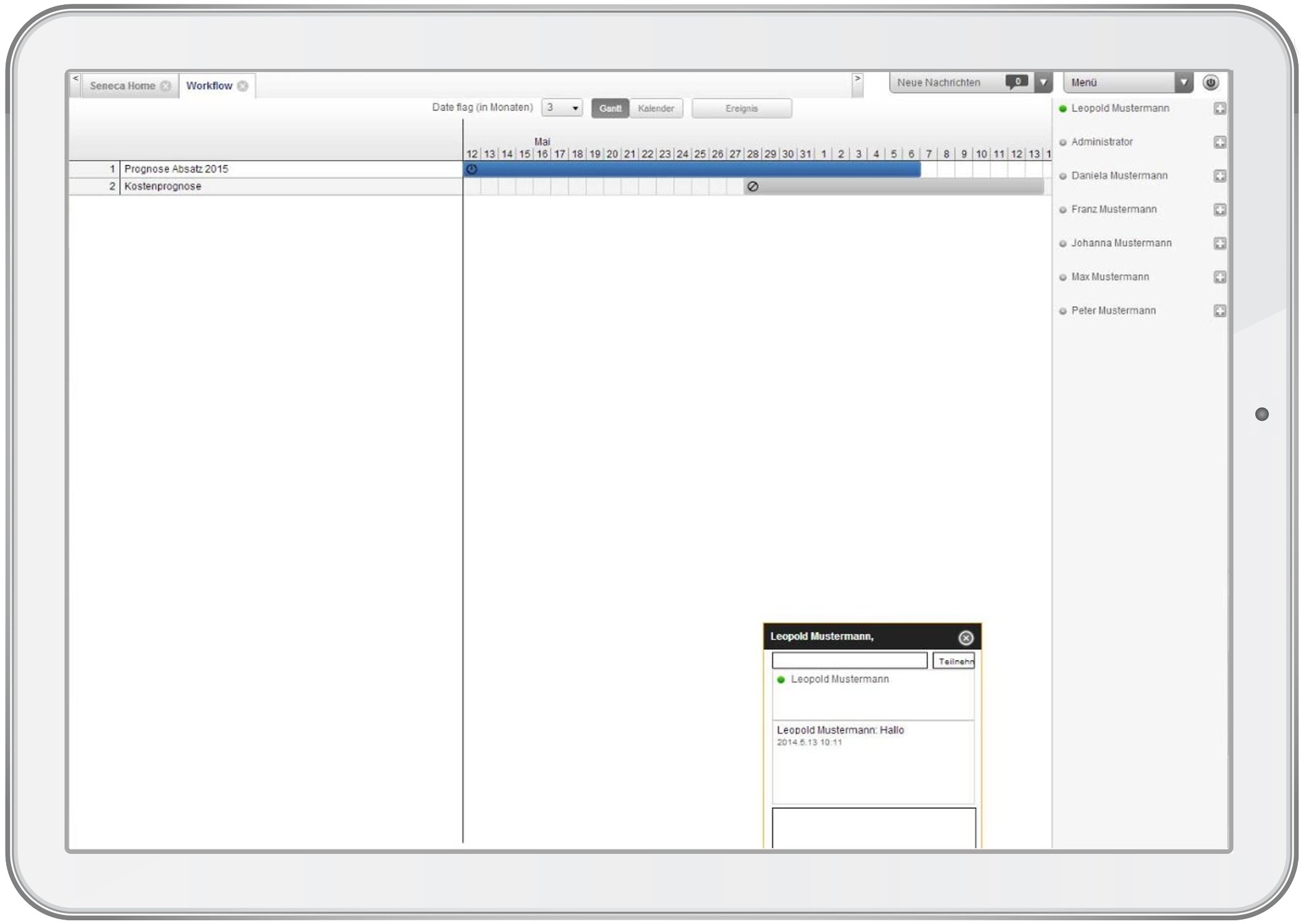Click the clock icon on Prognose bar
The height and width of the screenshot is (924, 1311).
[x=472, y=169]
